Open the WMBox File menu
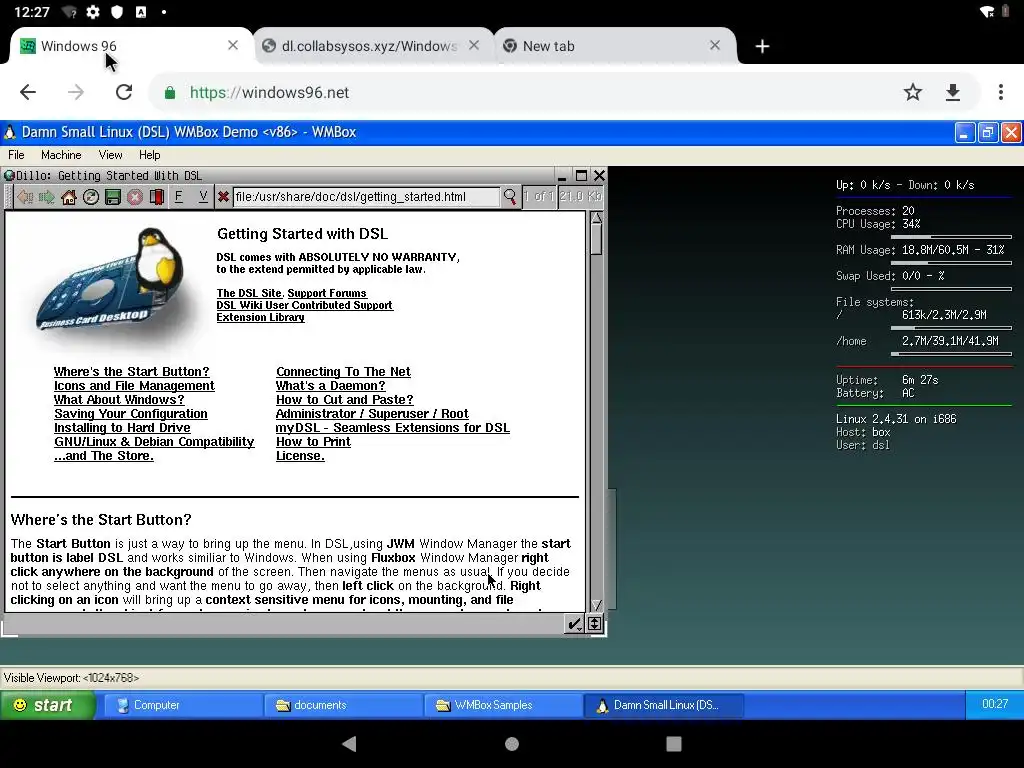 [16, 155]
